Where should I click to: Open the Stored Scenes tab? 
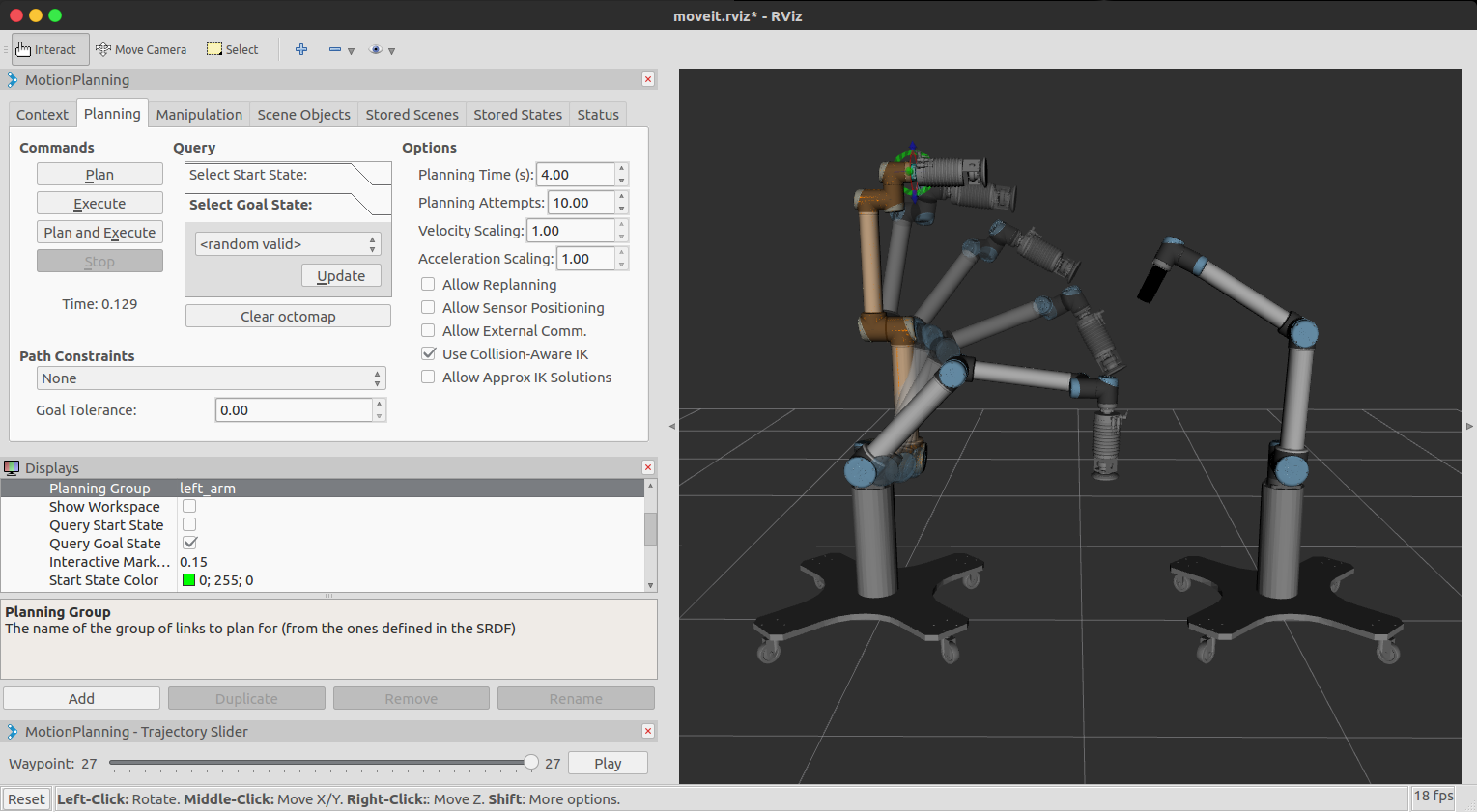coord(412,114)
